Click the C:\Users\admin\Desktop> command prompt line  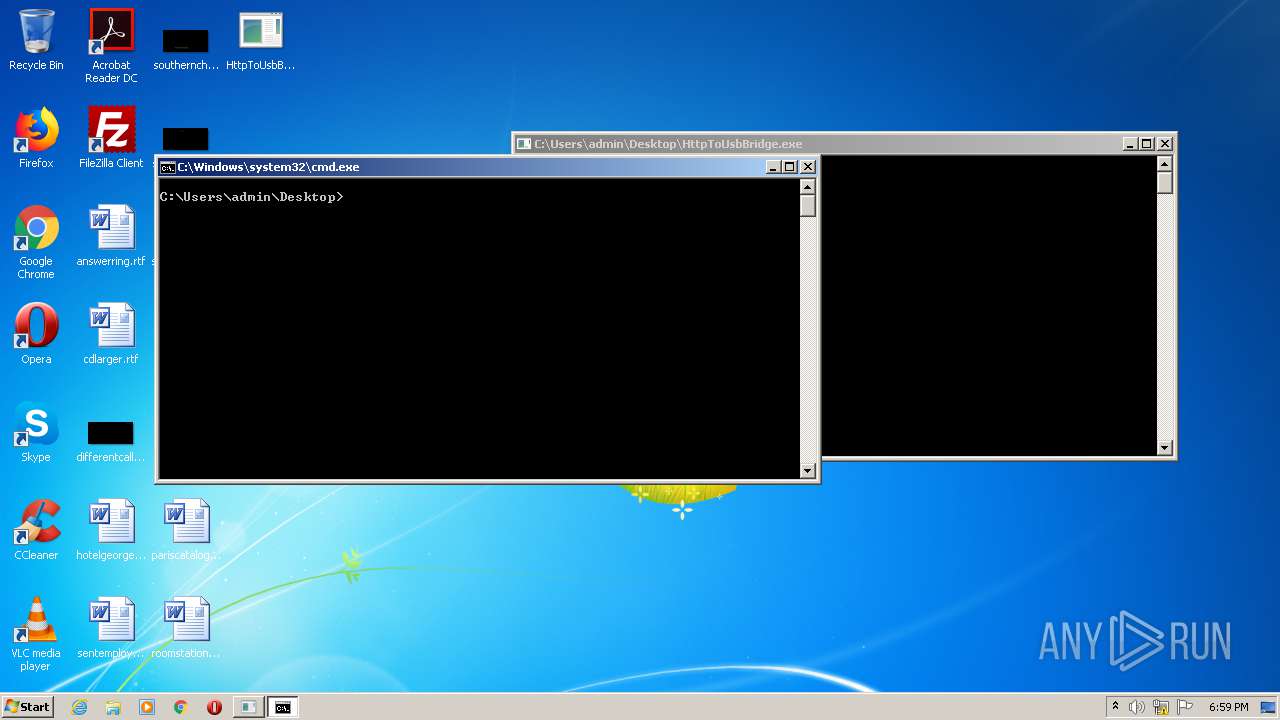(251, 197)
